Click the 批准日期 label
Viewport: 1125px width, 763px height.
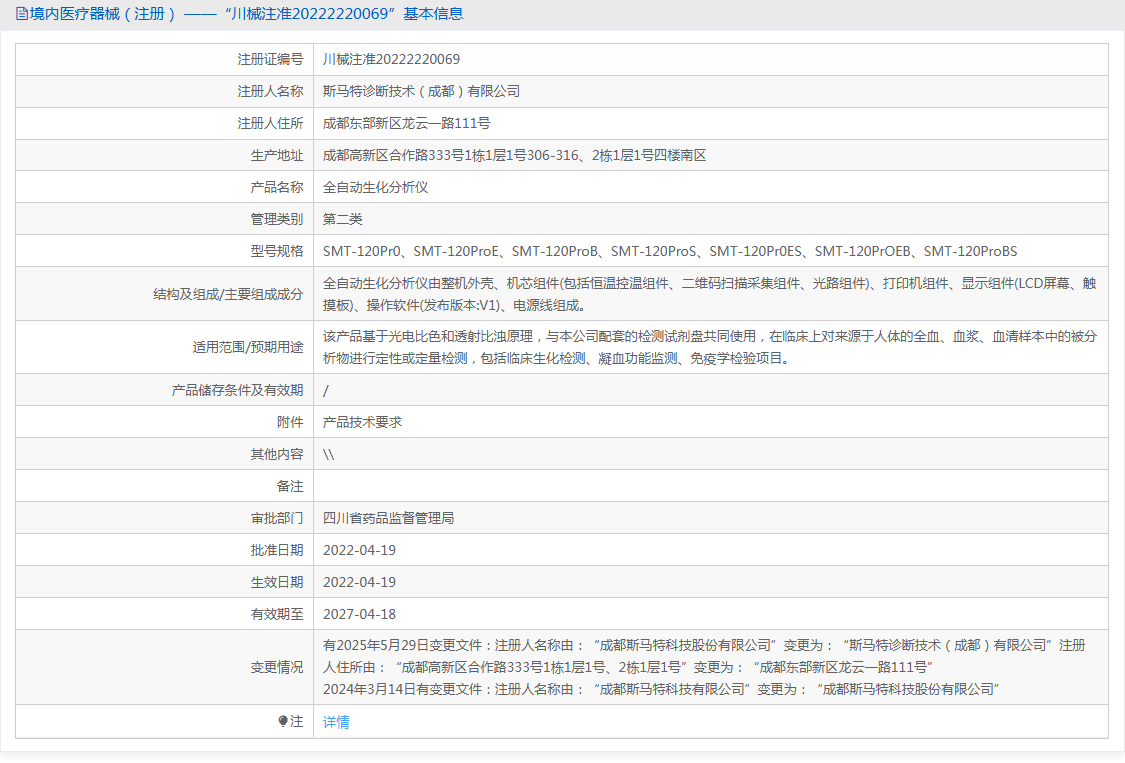(277, 551)
